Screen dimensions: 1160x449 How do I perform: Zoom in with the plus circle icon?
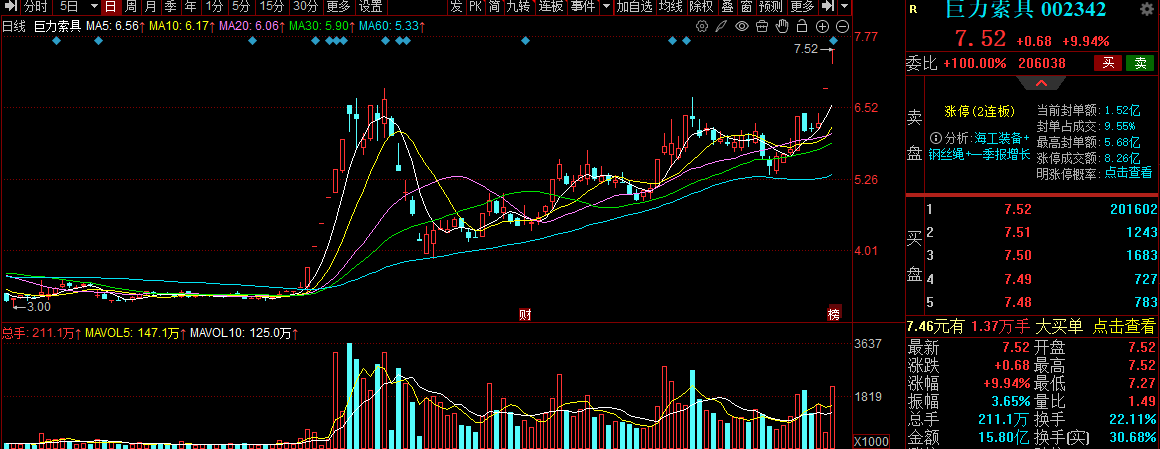click(x=822, y=27)
